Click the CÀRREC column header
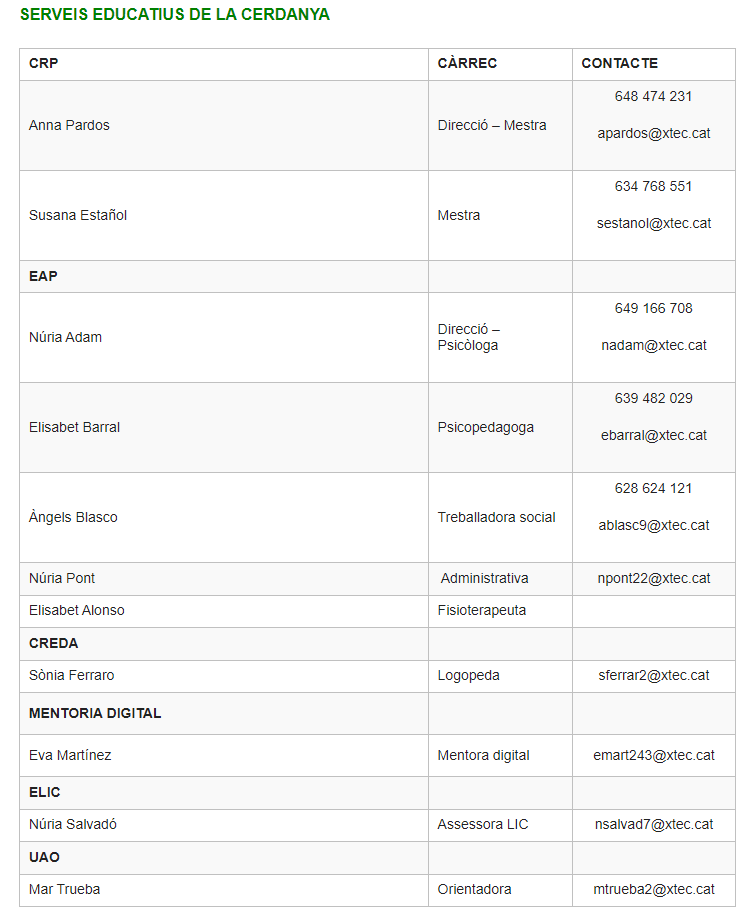This screenshot has height=916, width=756. [467, 63]
